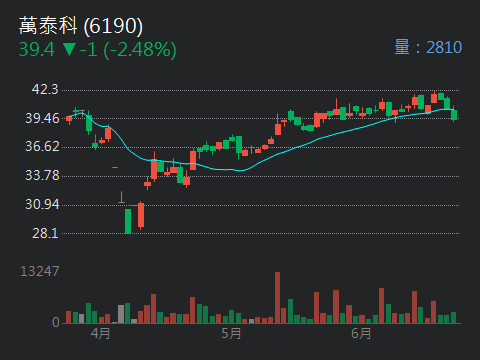Image resolution: width=480 pixels, height=360 pixels.
Task: Click the volume label 量：2810
Action: click(428, 47)
